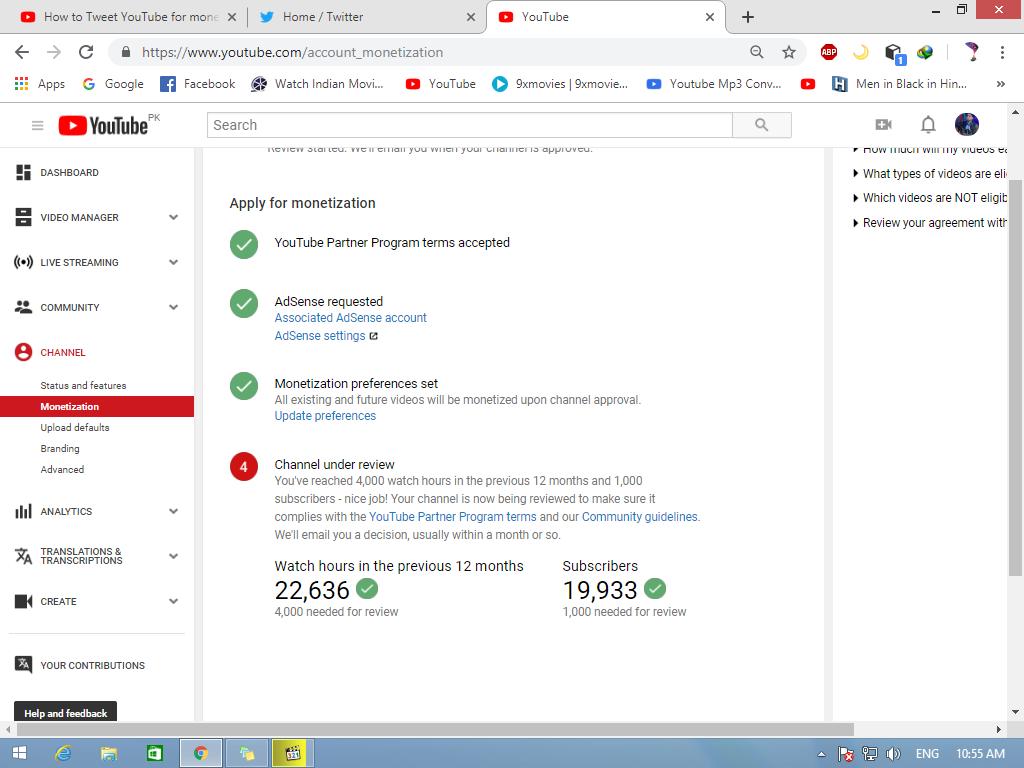Open Chrome from the taskbar
This screenshot has height=768, width=1024.
[x=200, y=754]
